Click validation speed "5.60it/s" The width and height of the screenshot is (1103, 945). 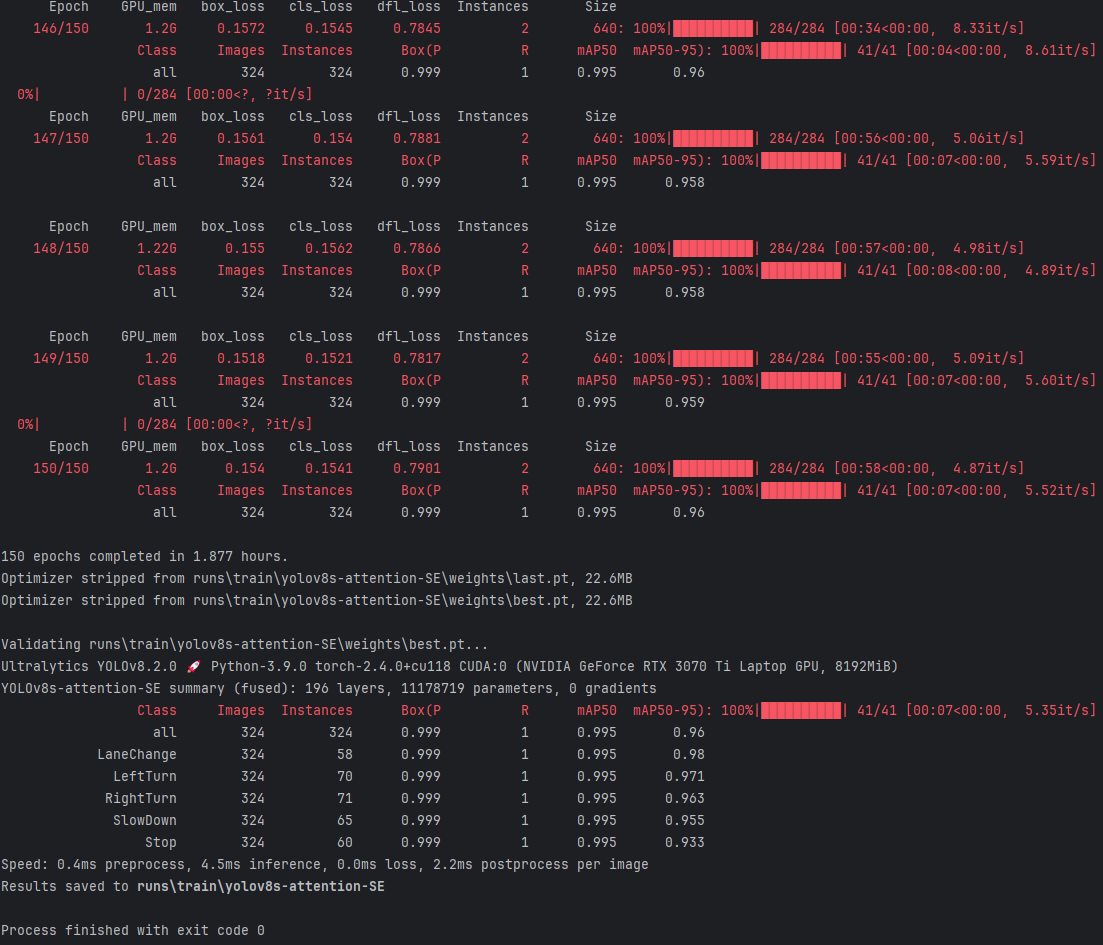(x=1056, y=381)
